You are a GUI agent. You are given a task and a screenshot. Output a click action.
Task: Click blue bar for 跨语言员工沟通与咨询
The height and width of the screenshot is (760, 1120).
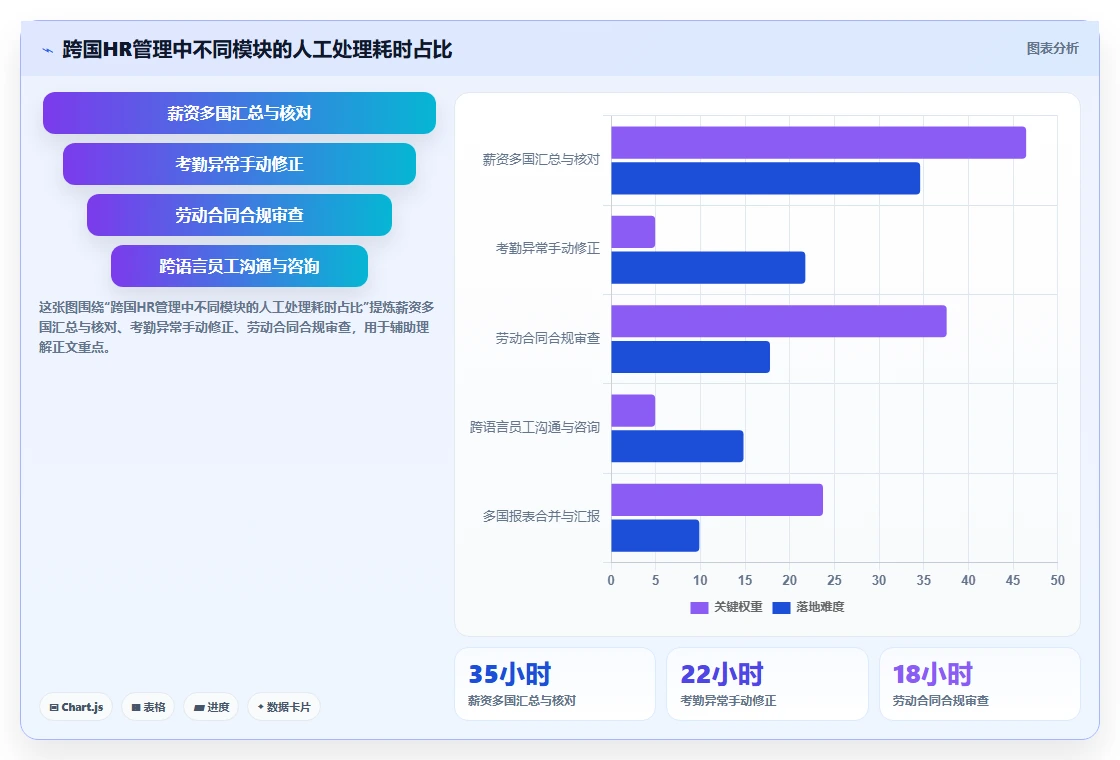click(677, 446)
